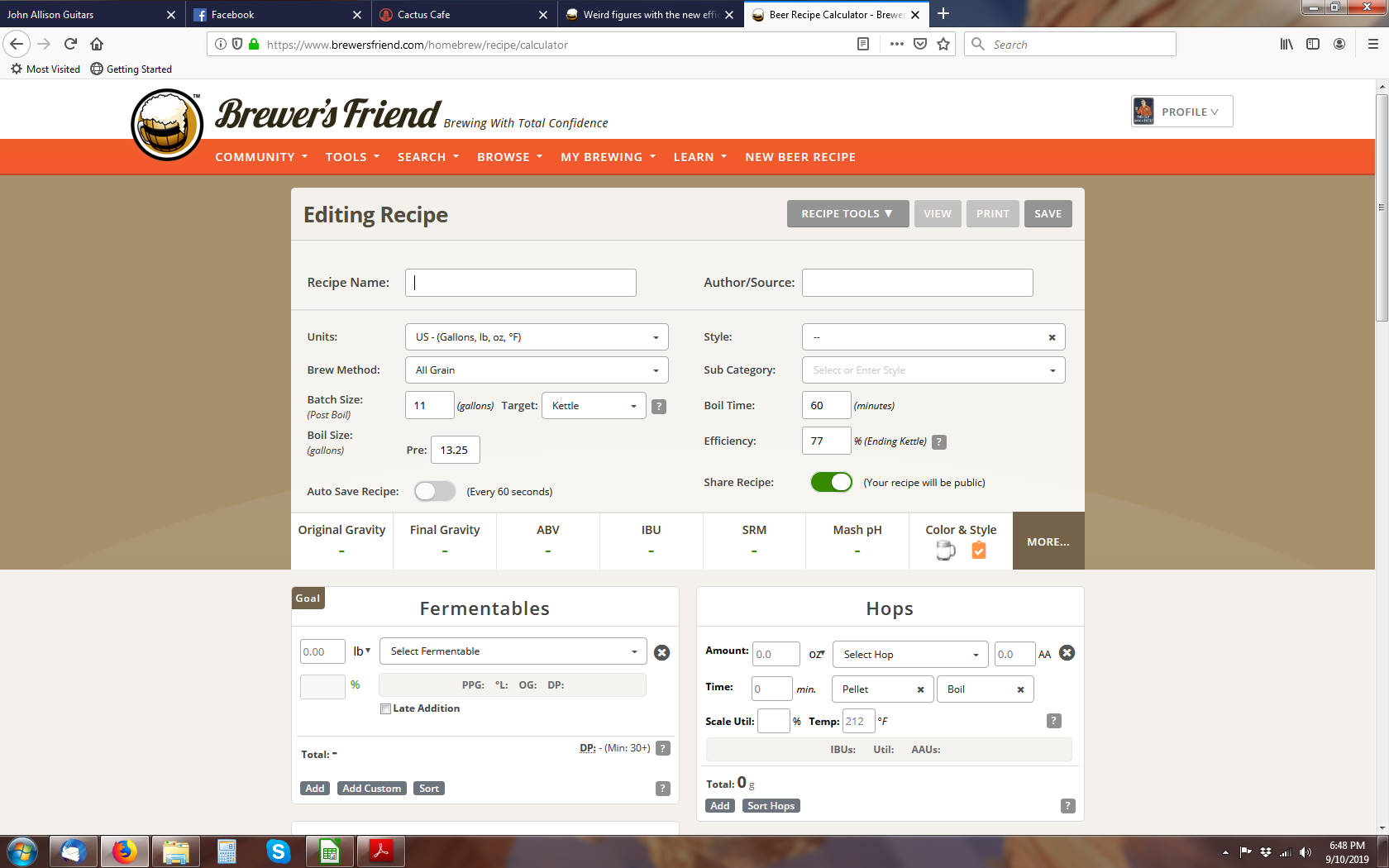Open the BROWSE menu
The height and width of the screenshot is (868, 1389).
click(510, 157)
